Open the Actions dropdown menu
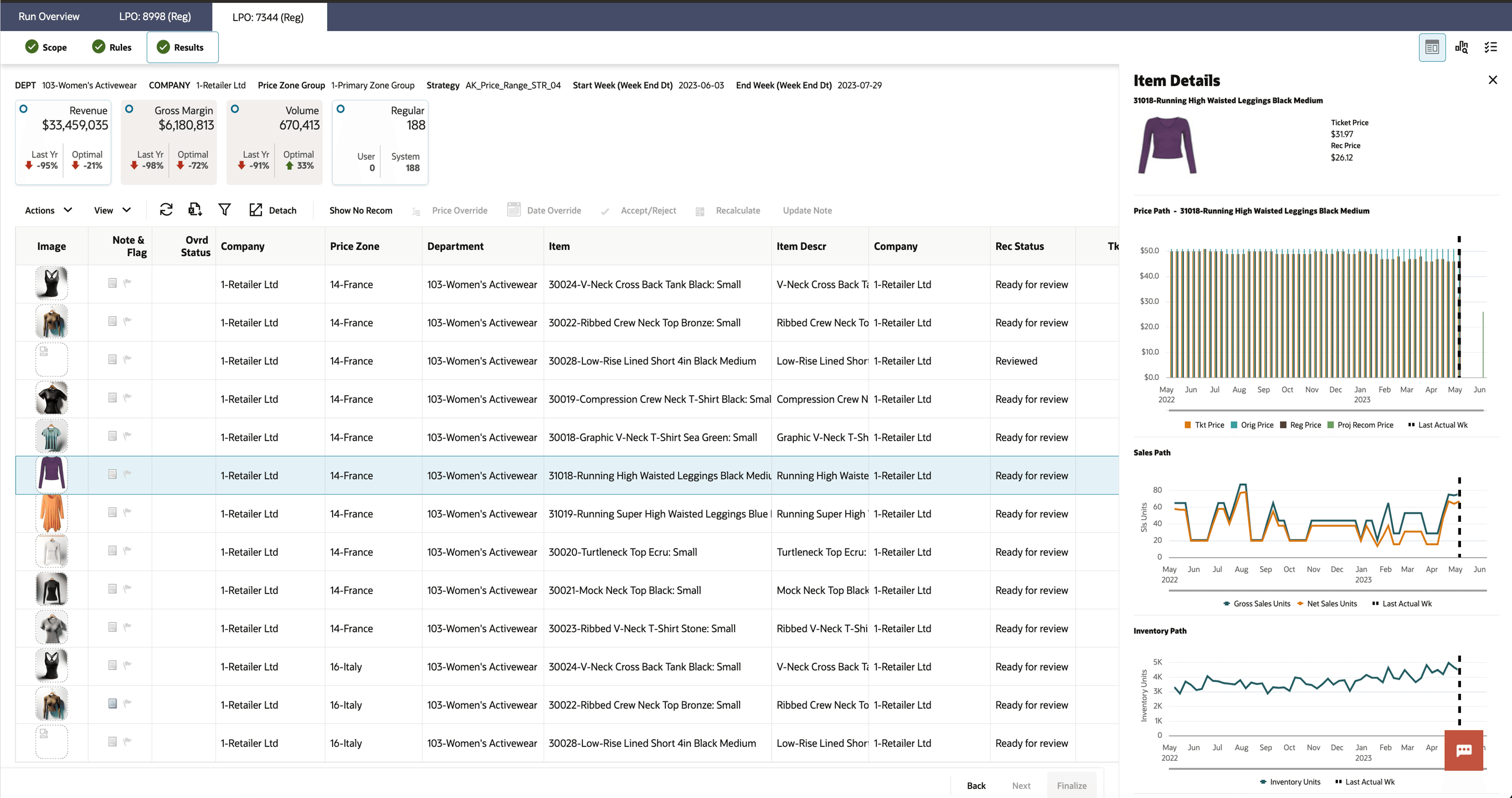1512x798 pixels. [48, 210]
